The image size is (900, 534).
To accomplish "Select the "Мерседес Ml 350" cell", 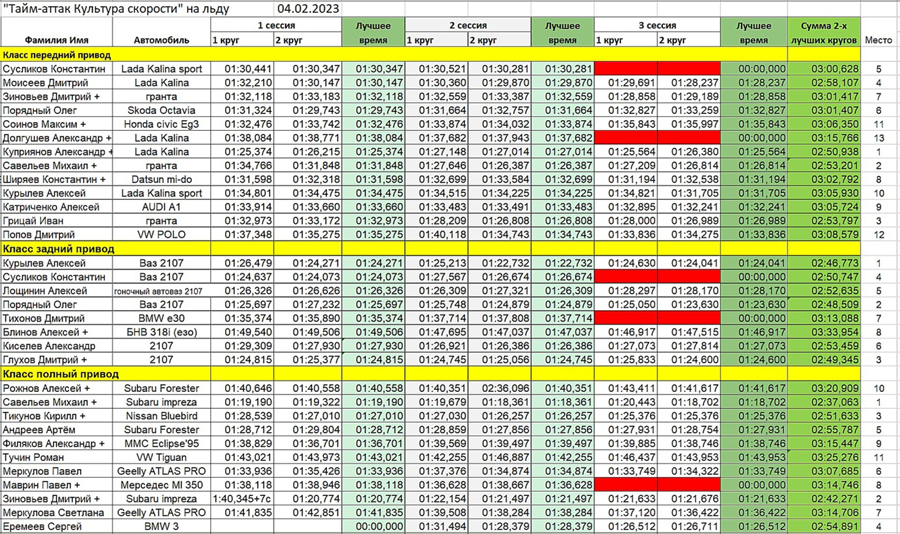I will tap(161, 484).
